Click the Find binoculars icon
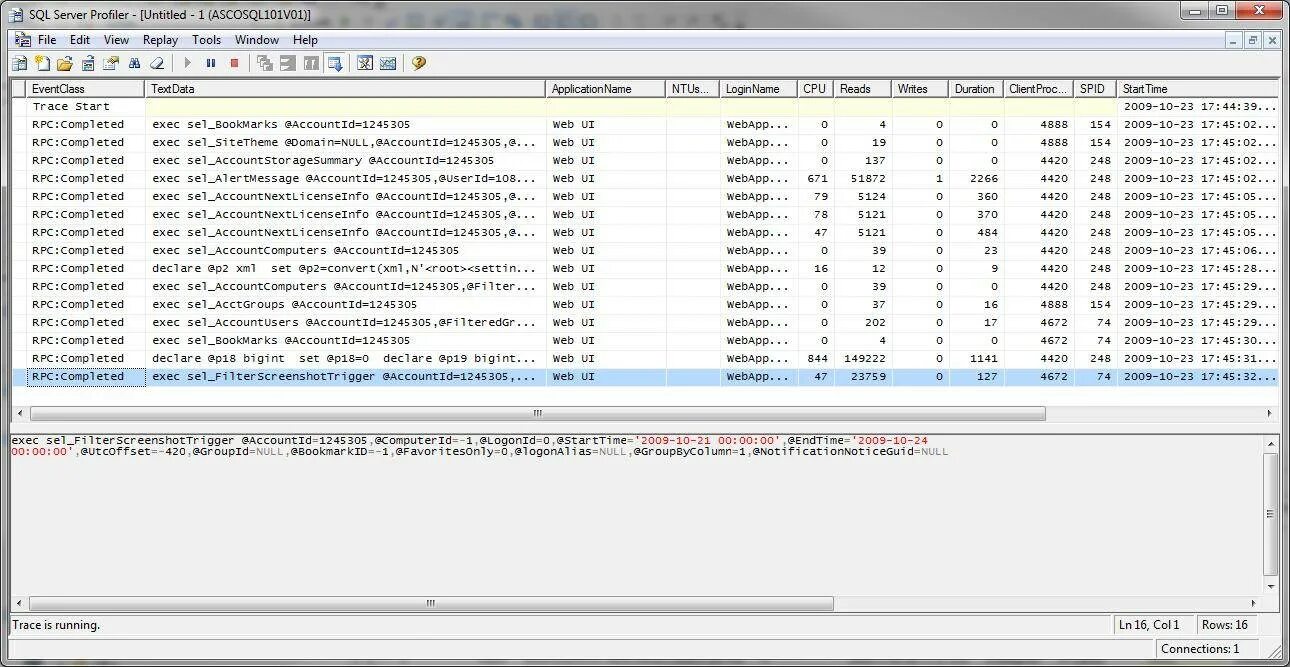The height and width of the screenshot is (667, 1290). [135, 62]
